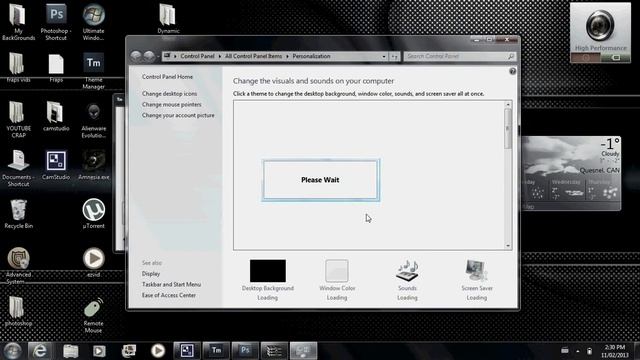Open the fraps vids folder
This screenshot has height=360, width=640.
[18, 68]
